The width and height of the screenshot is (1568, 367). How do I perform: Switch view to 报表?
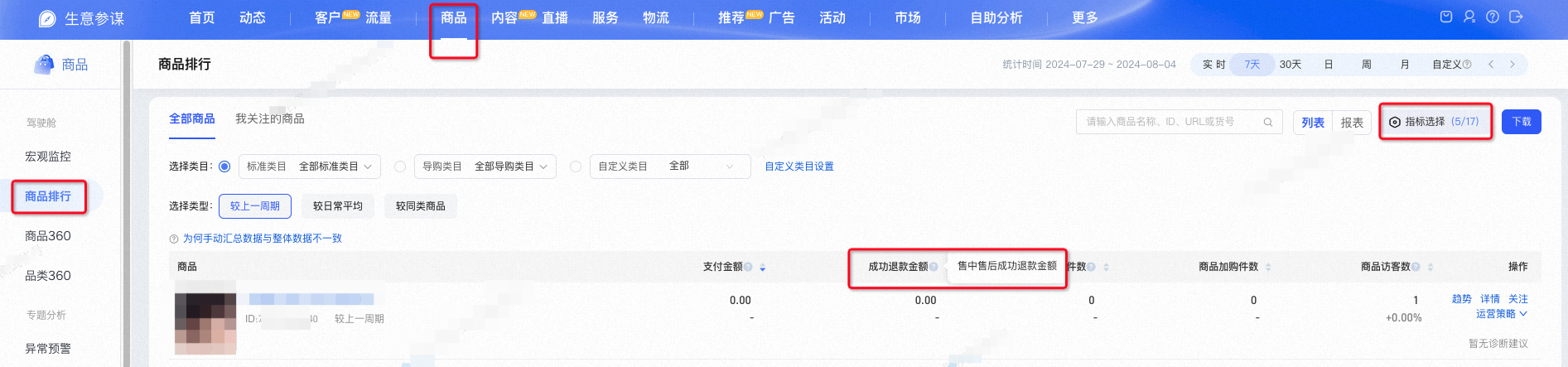coord(1352,123)
